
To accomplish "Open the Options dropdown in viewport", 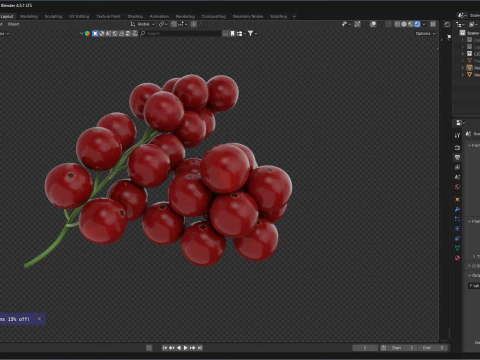I will (425, 33).
